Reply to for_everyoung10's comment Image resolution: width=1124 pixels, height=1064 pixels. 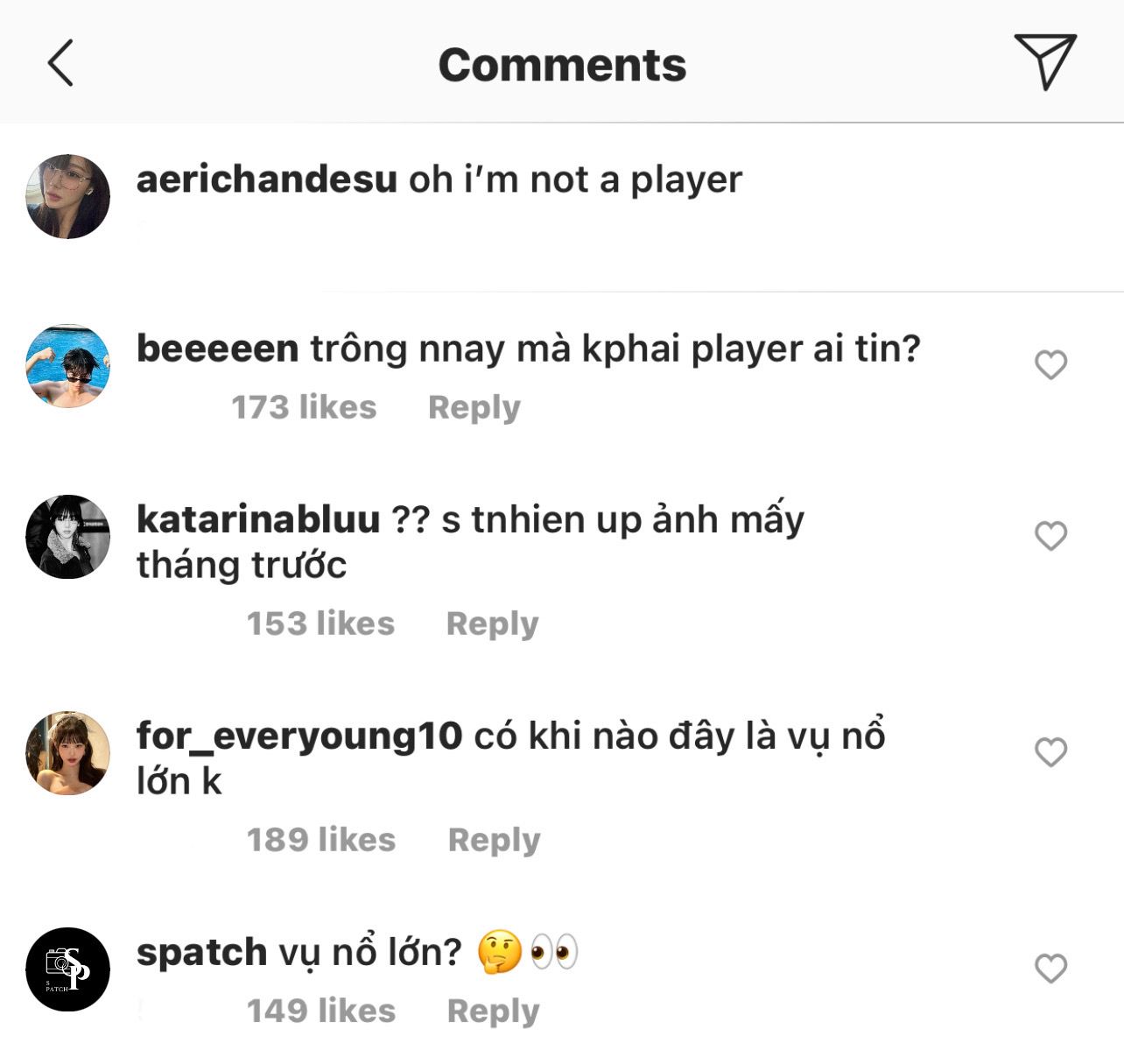pyautogui.click(x=494, y=840)
